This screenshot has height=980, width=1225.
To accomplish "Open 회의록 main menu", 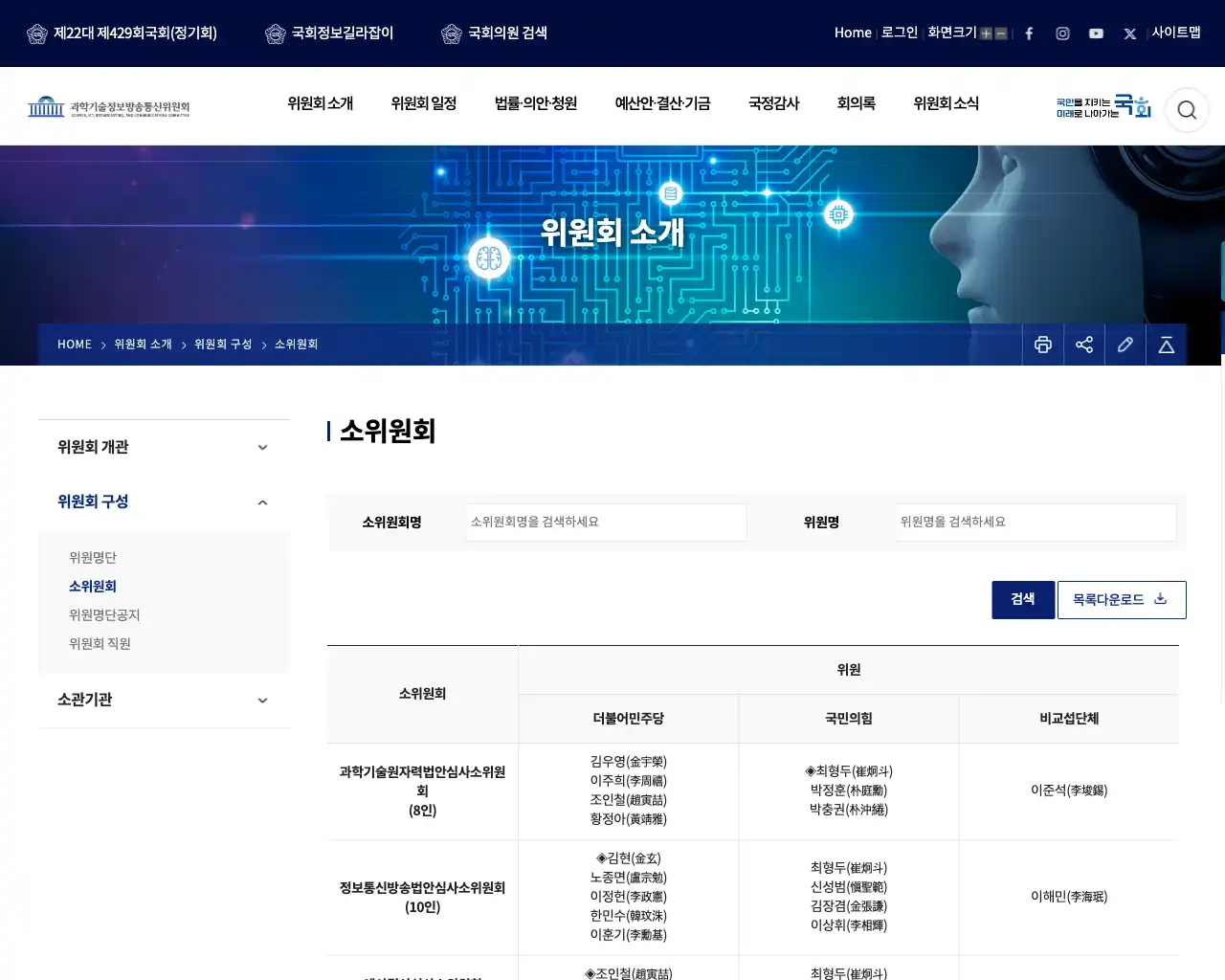I will pyautogui.click(x=857, y=103).
